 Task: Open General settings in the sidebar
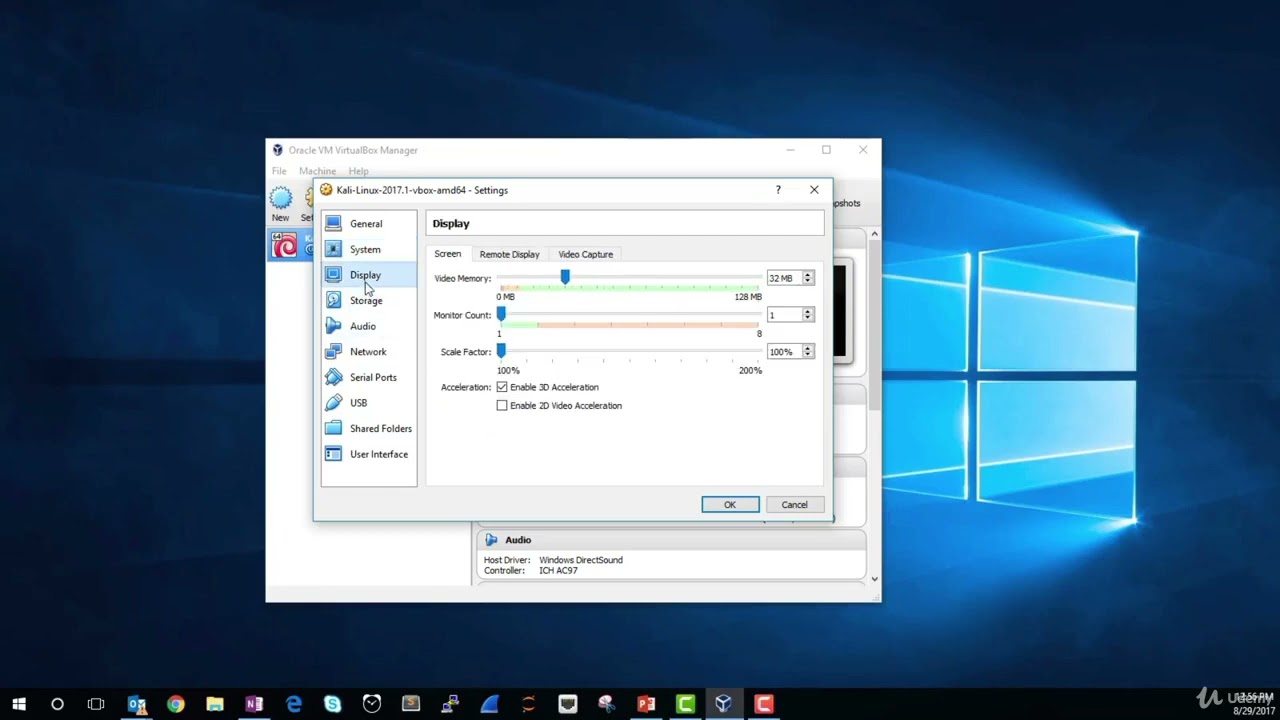[368, 224]
